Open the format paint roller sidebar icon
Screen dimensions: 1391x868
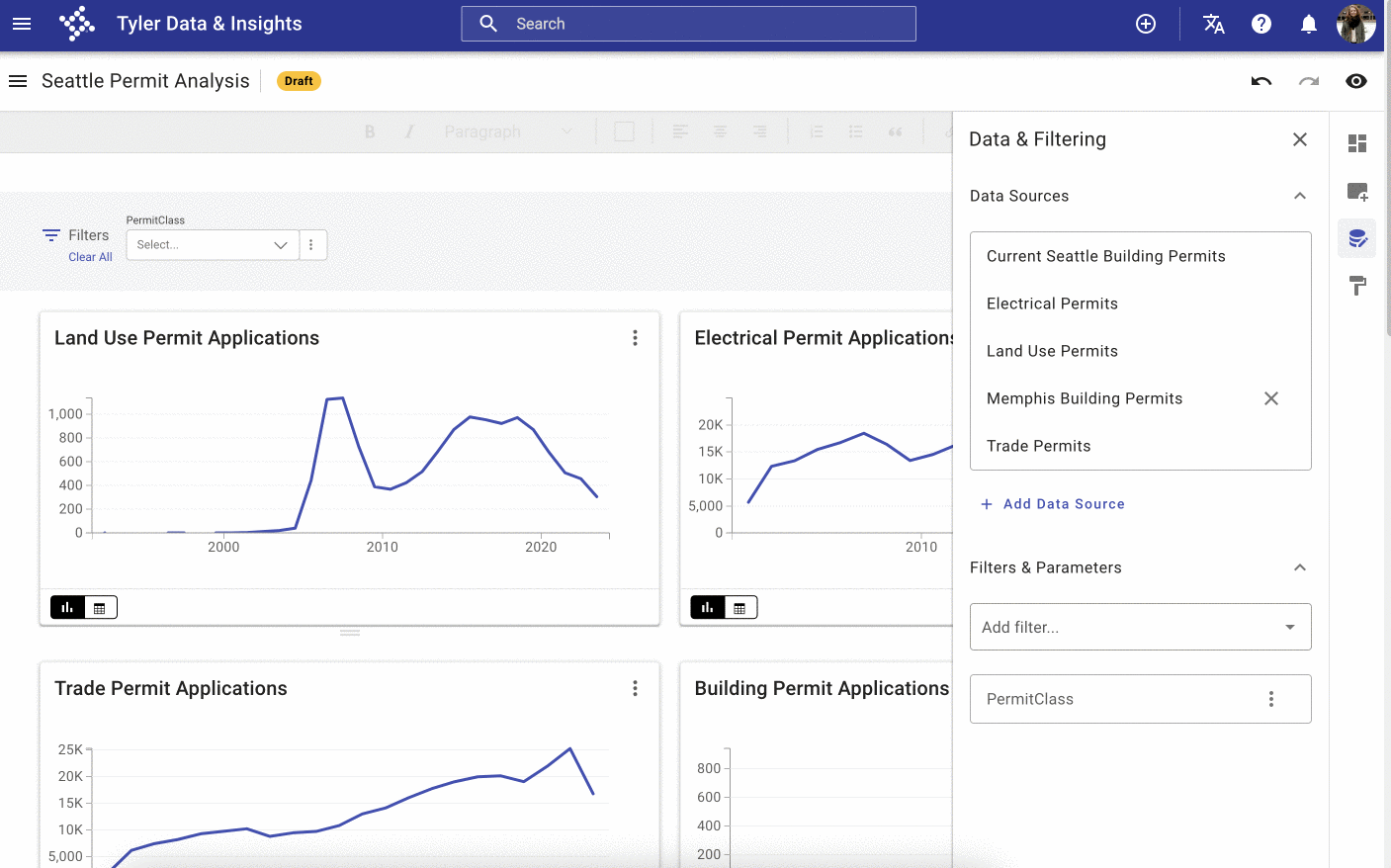tap(1357, 286)
